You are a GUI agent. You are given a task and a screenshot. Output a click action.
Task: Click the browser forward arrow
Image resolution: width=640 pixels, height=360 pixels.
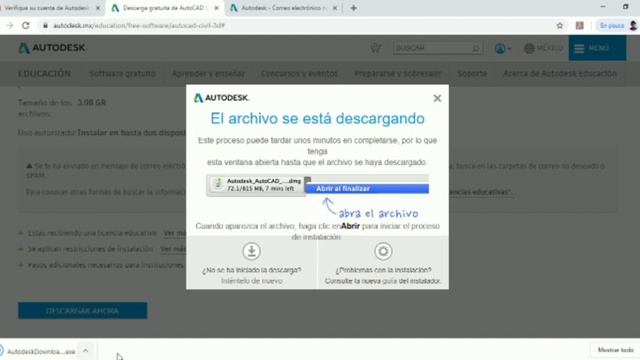[10, 25]
